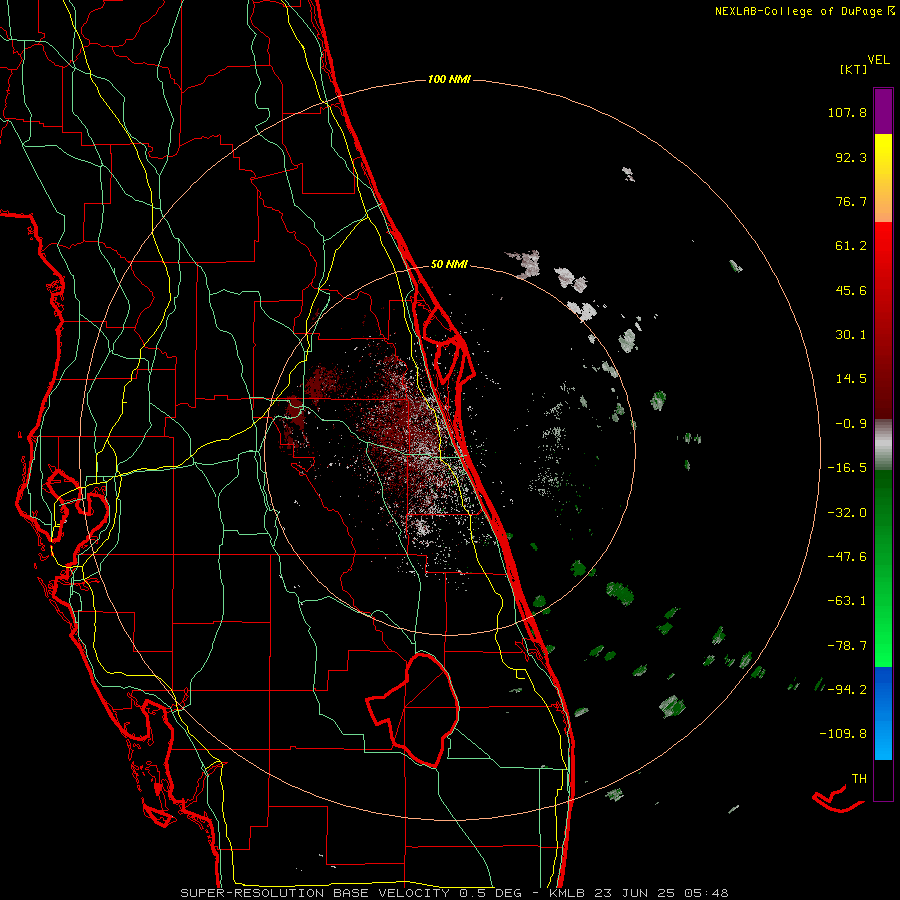900x900 pixels.
Task: Click the -47.6 value on velocity scale
Action: pos(847,557)
